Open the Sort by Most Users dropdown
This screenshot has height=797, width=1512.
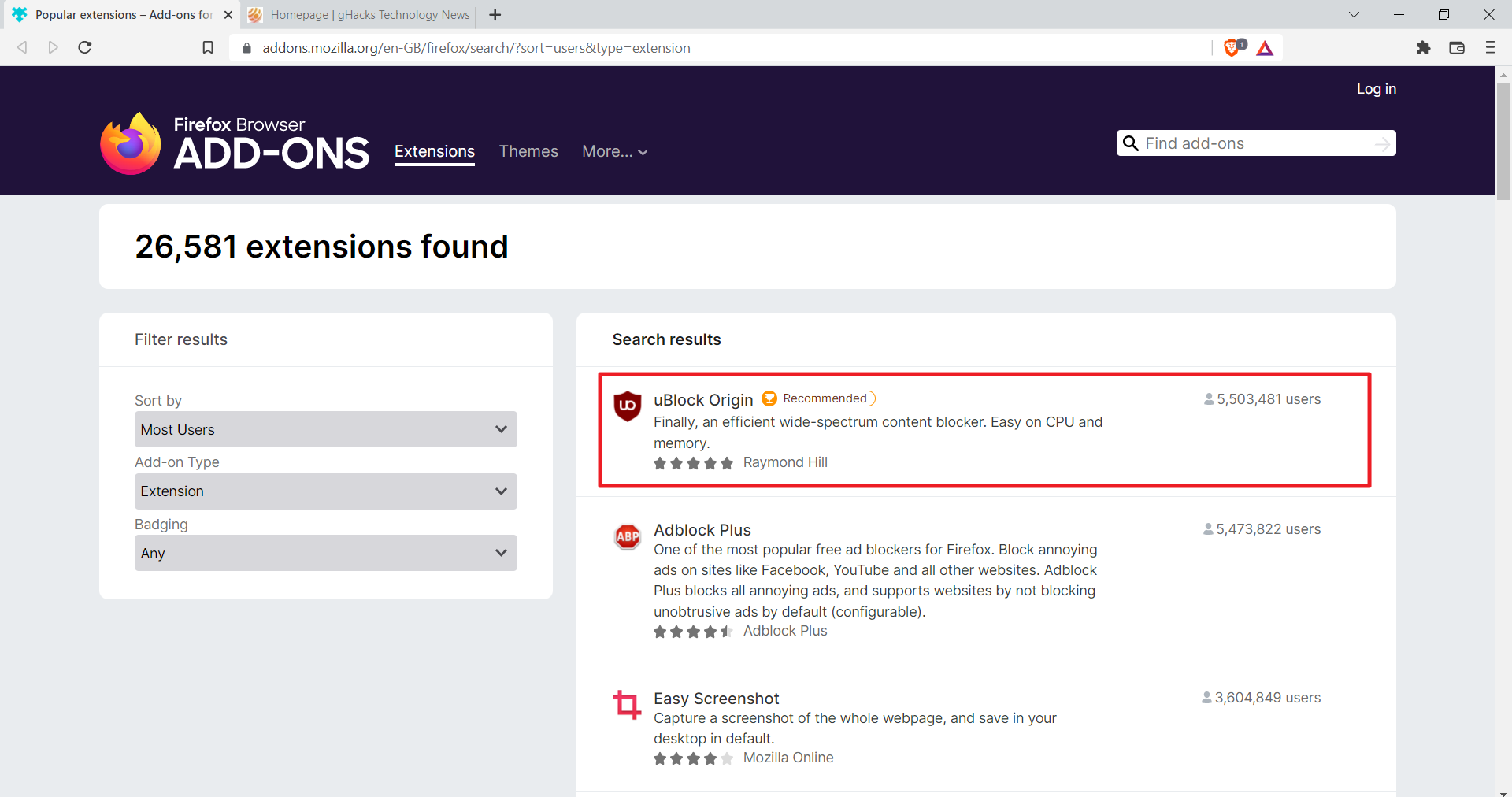point(326,429)
